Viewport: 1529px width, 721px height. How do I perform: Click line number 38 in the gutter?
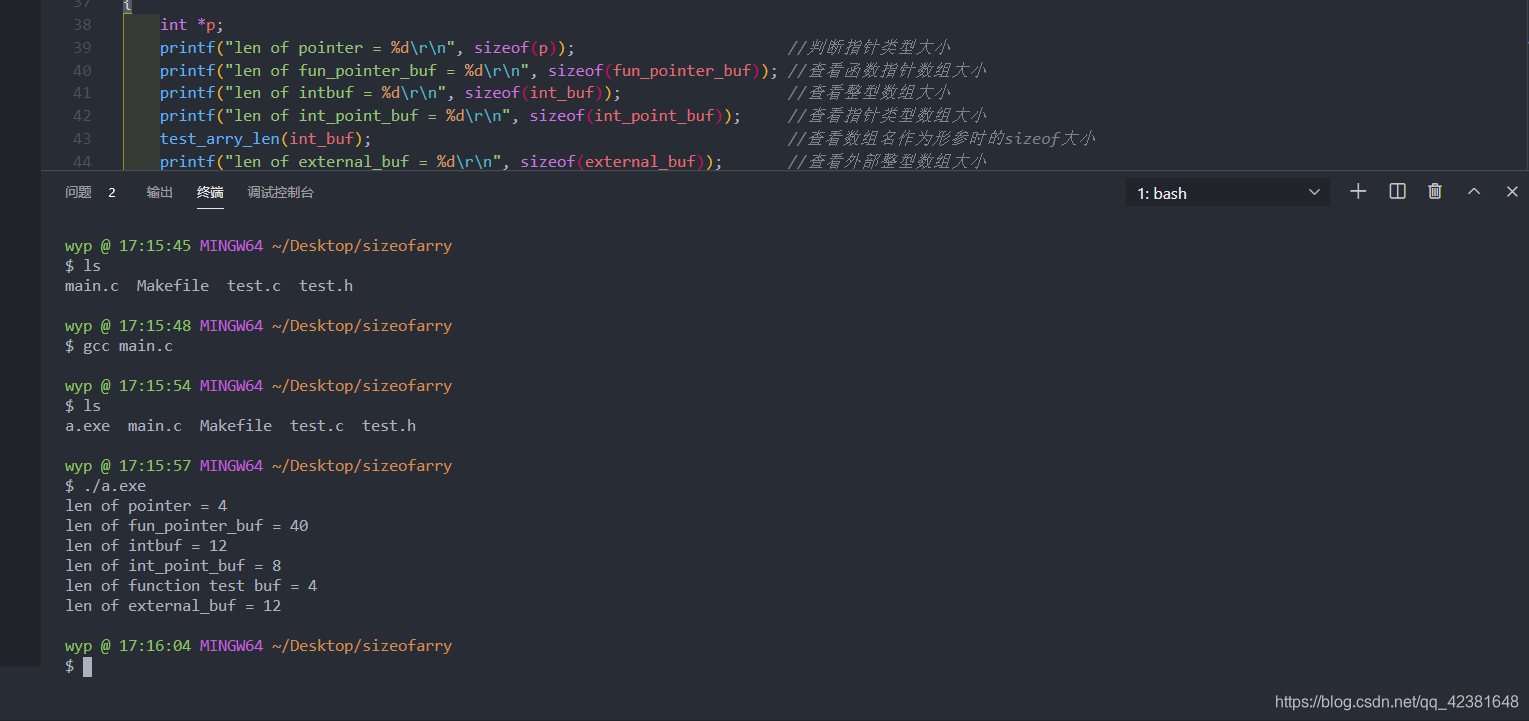82,24
